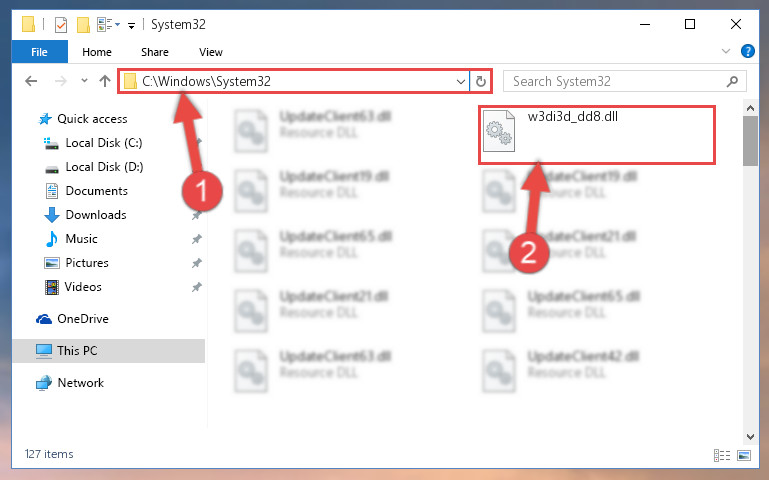Click the Properties quick access toolbar icon
The width and height of the screenshot is (769, 480).
(61, 25)
